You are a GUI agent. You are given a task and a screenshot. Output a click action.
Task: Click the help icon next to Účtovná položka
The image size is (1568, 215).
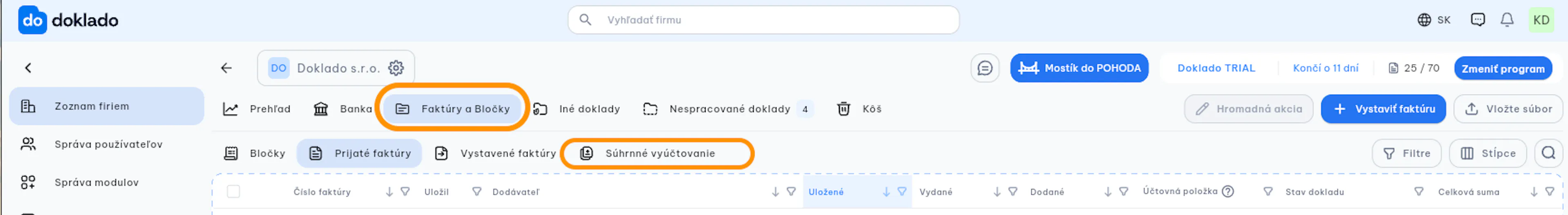1228,191
